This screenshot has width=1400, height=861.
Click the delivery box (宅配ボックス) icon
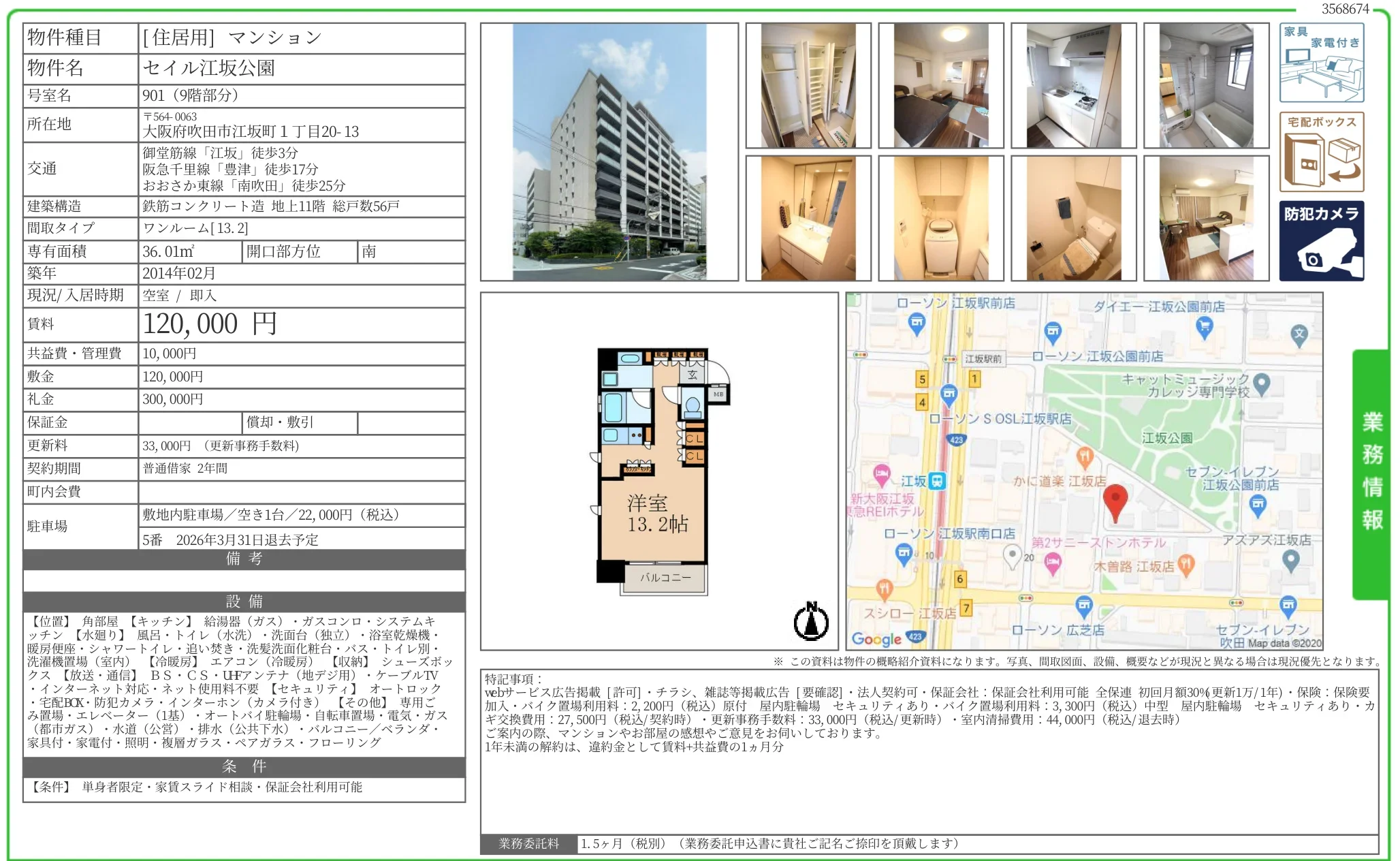click(x=1321, y=152)
